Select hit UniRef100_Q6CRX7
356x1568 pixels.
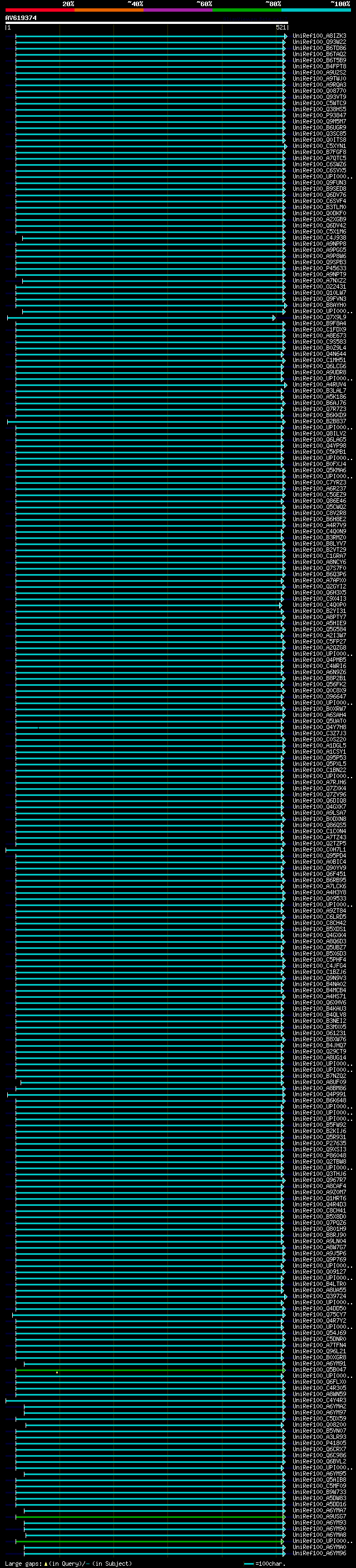point(319,1449)
